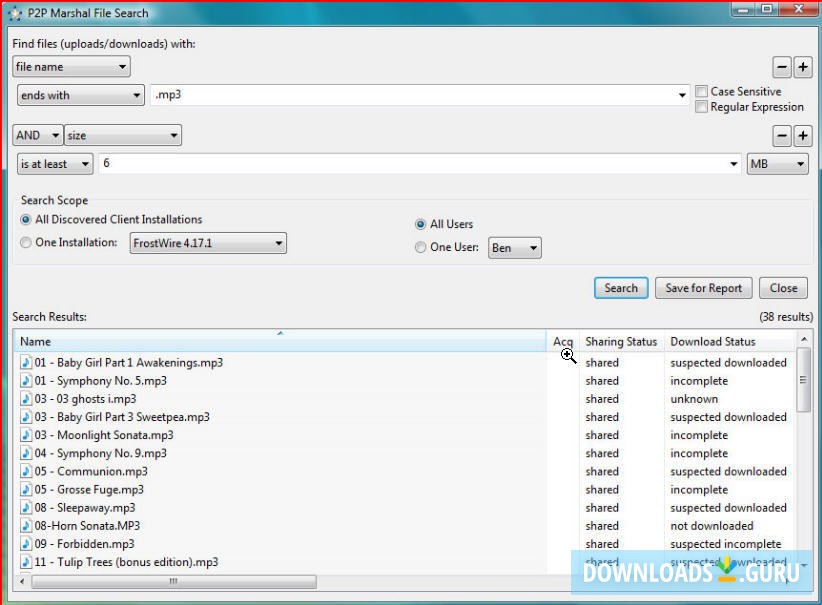Click music icon for 08 - Sleepaway.mp3
The height and width of the screenshot is (605, 822).
[x=26, y=507]
